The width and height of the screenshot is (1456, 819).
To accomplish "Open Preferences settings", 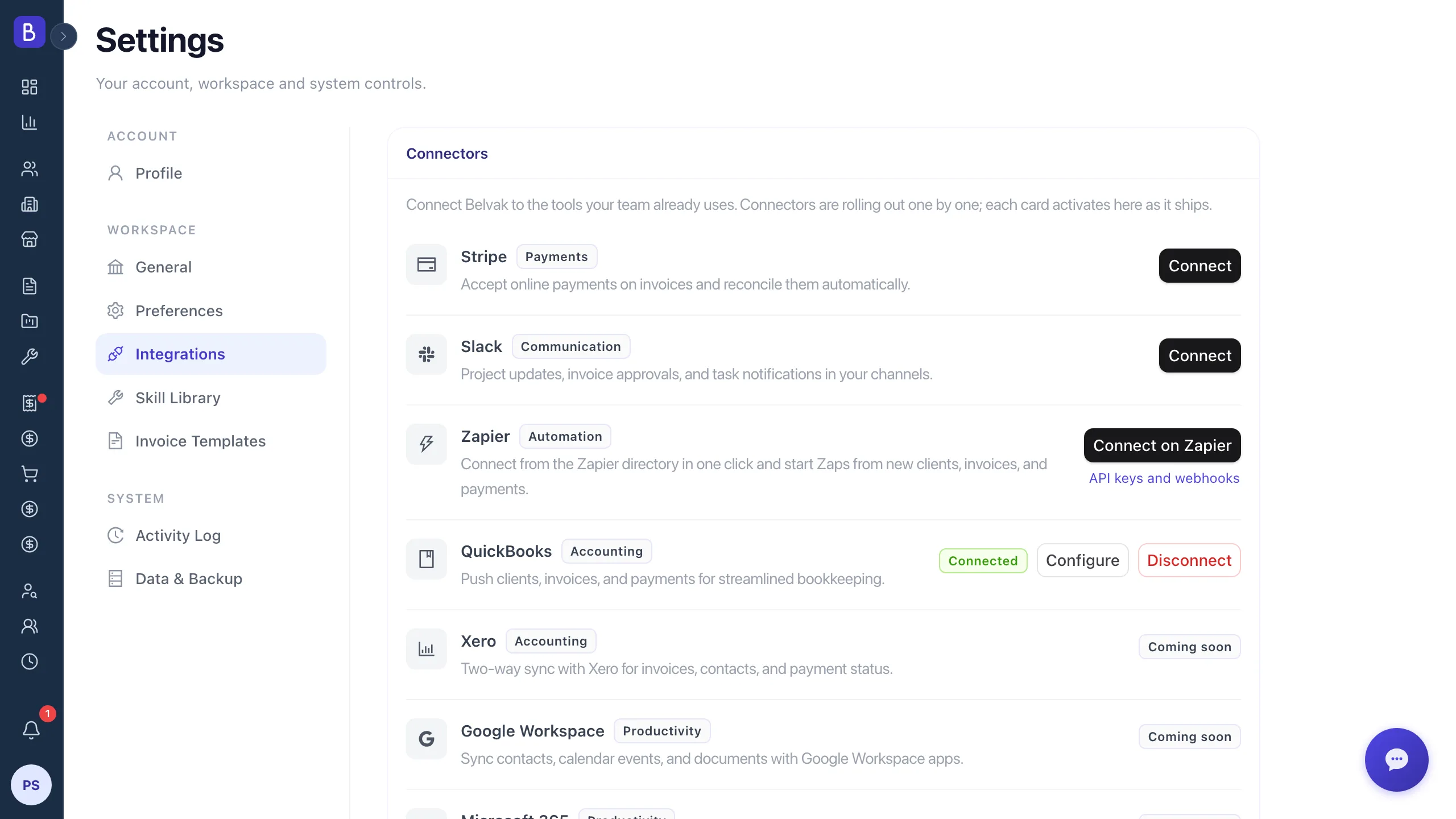I will coord(211,311).
